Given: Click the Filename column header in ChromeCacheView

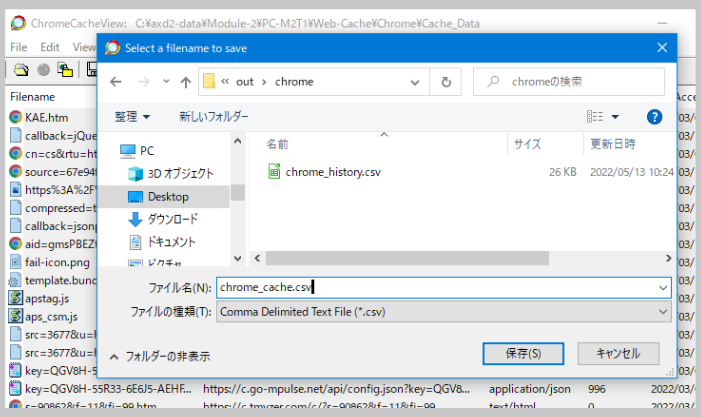Looking at the screenshot, I should [x=33, y=97].
